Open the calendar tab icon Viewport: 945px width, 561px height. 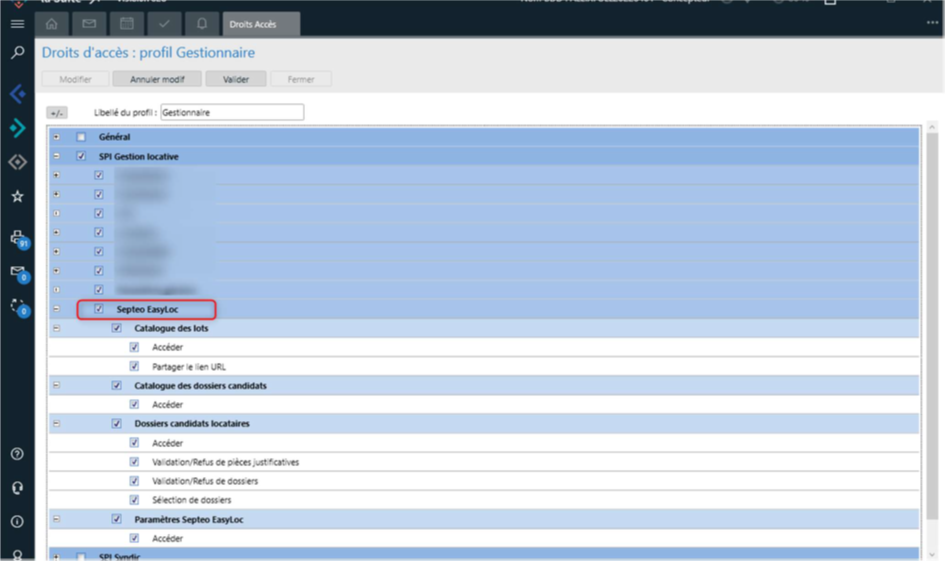coord(126,23)
